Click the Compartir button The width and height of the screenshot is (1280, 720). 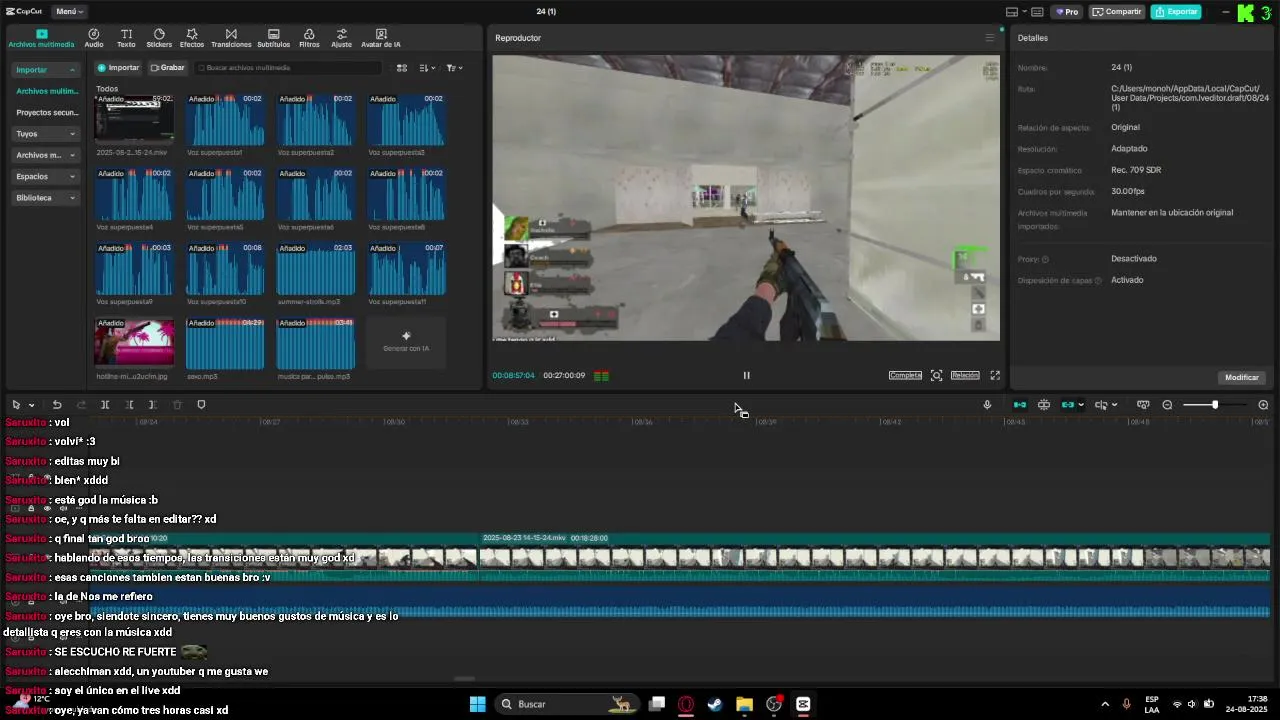point(1117,12)
